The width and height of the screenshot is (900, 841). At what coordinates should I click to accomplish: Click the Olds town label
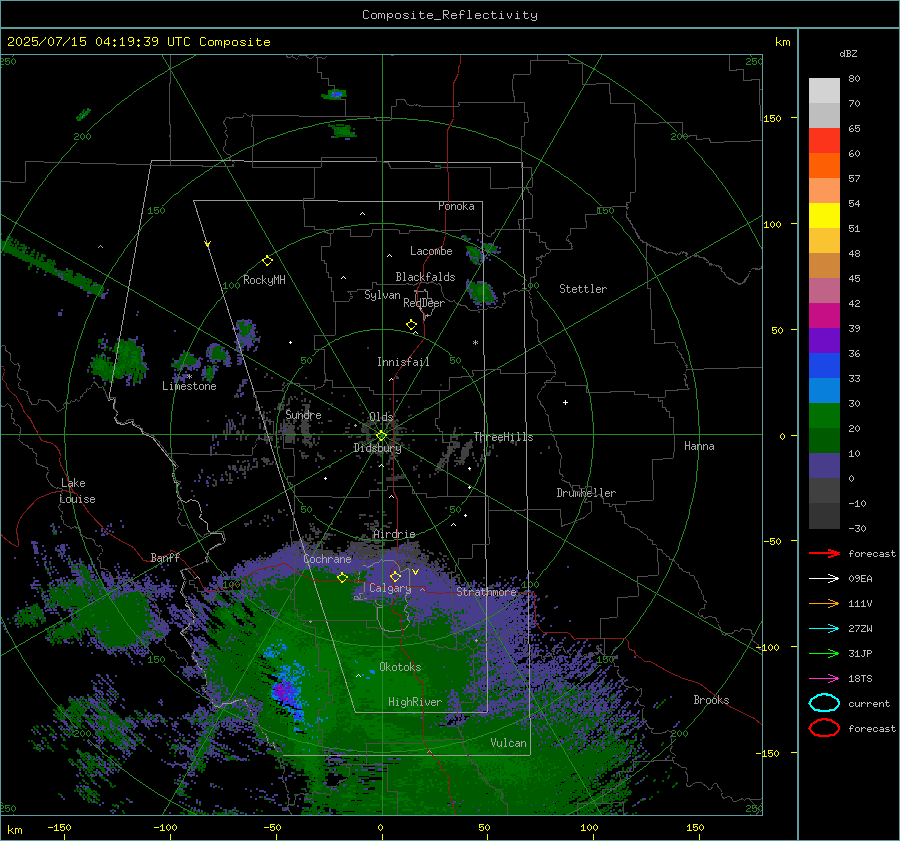click(x=381, y=417)
